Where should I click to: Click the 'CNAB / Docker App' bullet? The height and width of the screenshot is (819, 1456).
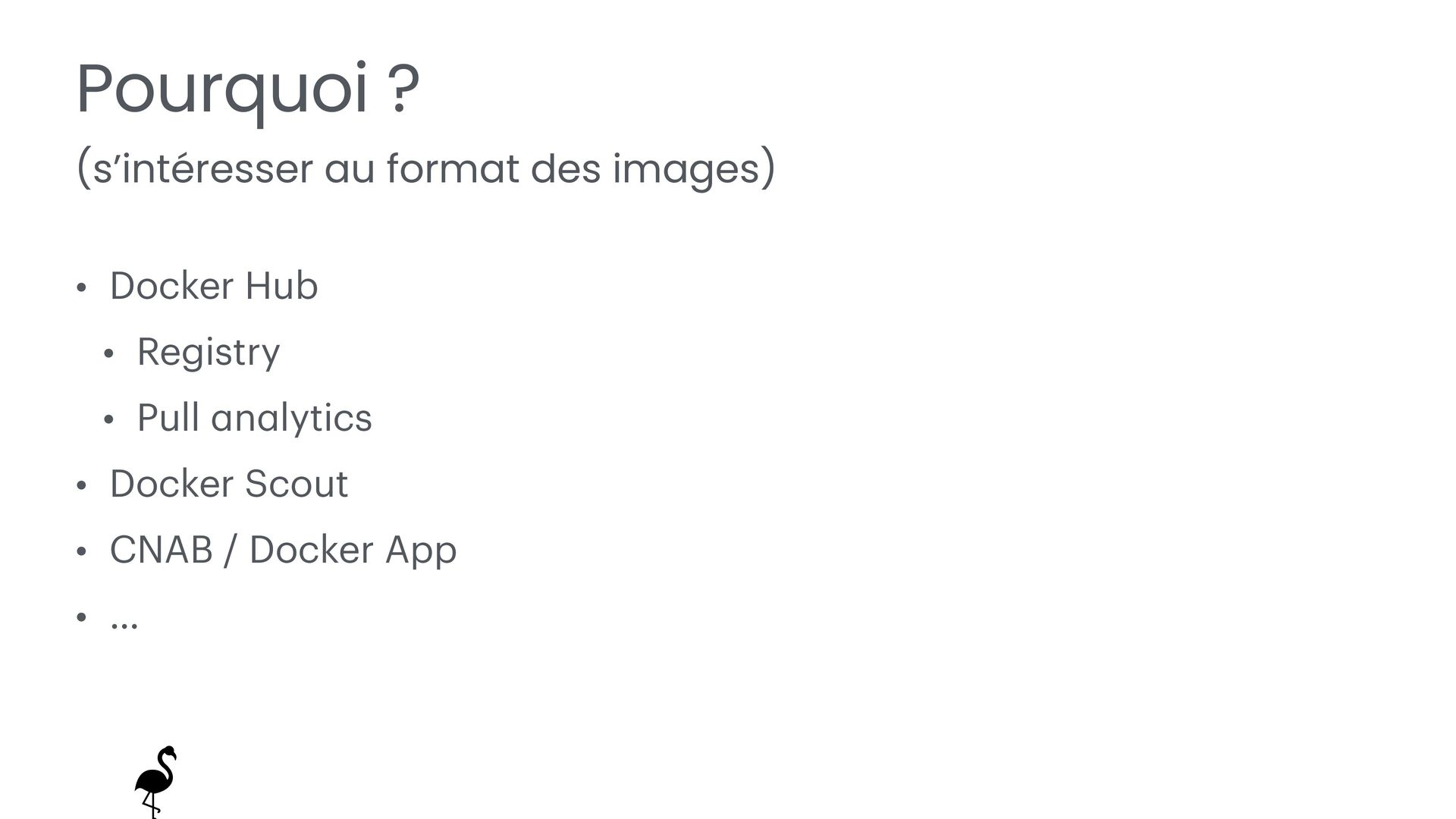click(284, 551)
